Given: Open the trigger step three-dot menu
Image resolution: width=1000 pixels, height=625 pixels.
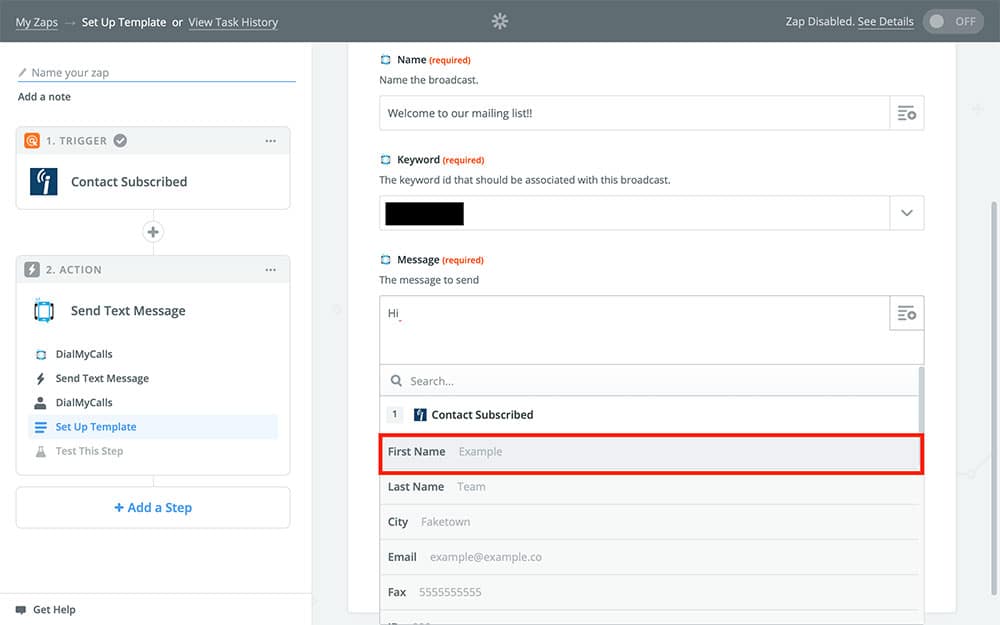Looking at the screenshot, I should click(270, 141).
